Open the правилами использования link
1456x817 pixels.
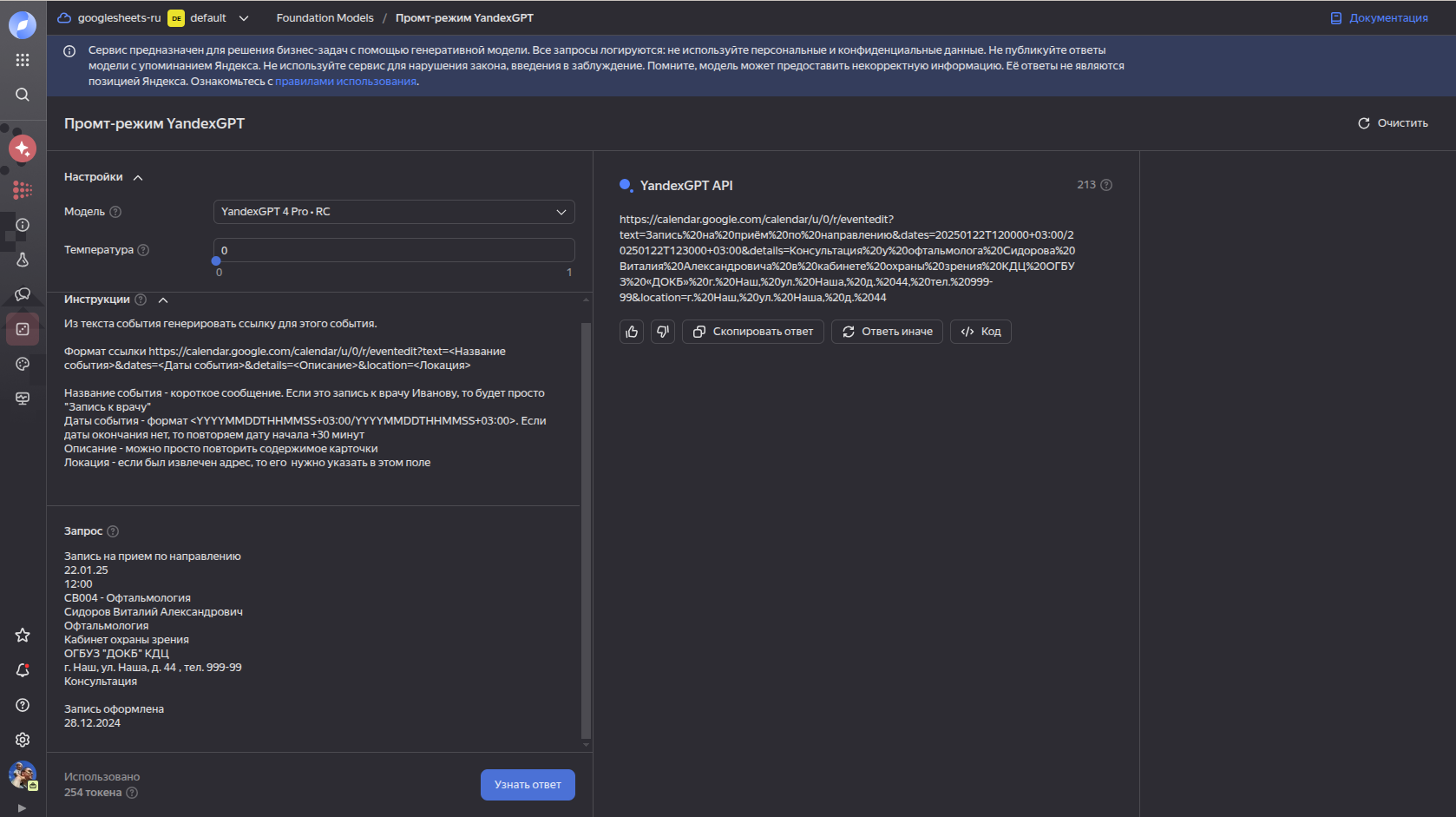345,82
